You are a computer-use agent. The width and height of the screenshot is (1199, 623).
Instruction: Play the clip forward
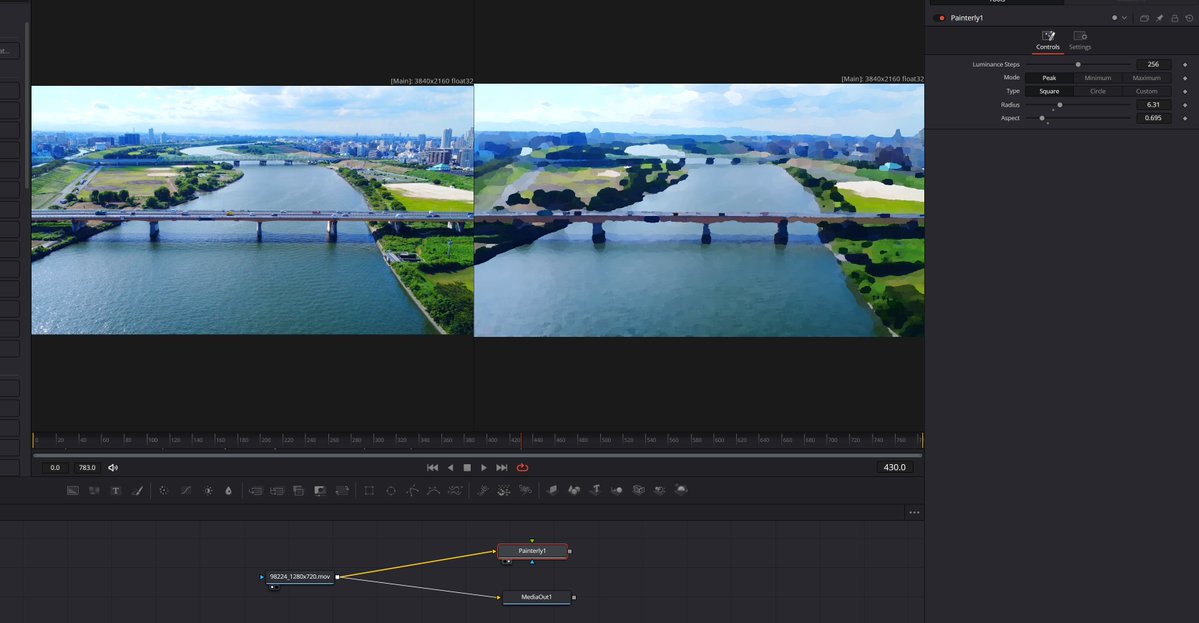coord(483,468)
